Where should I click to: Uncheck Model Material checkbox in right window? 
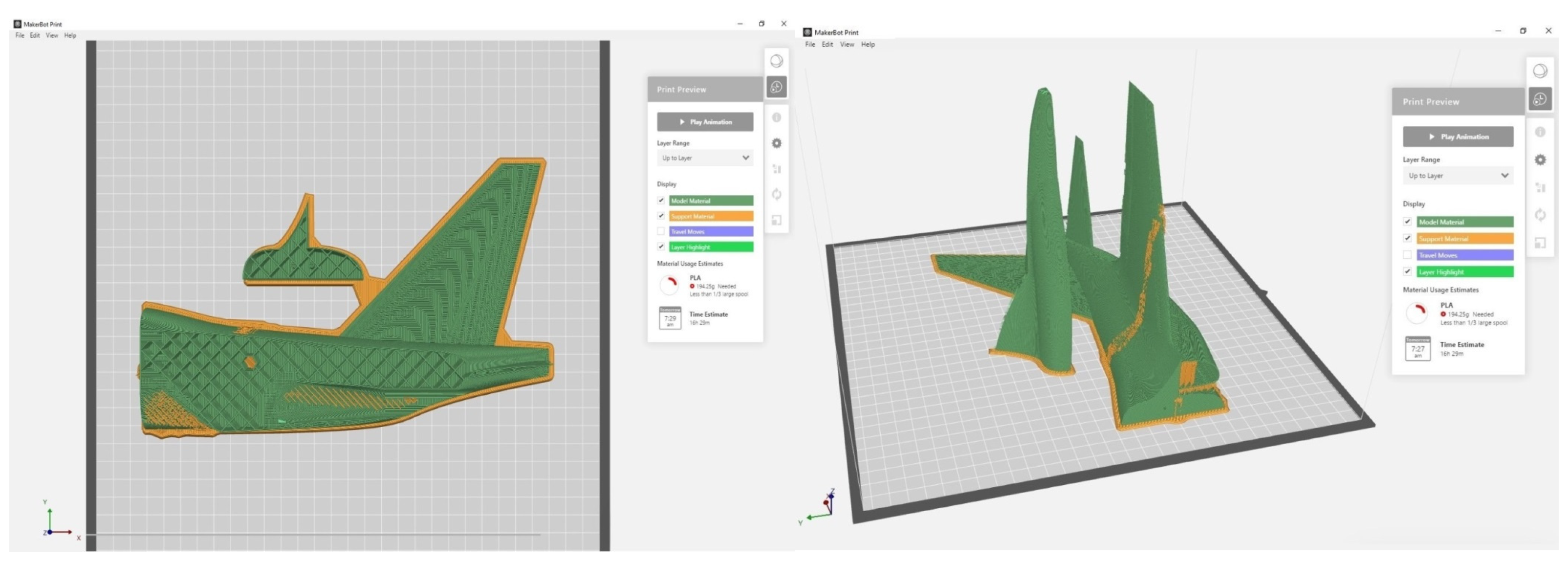coord(1407,222)
